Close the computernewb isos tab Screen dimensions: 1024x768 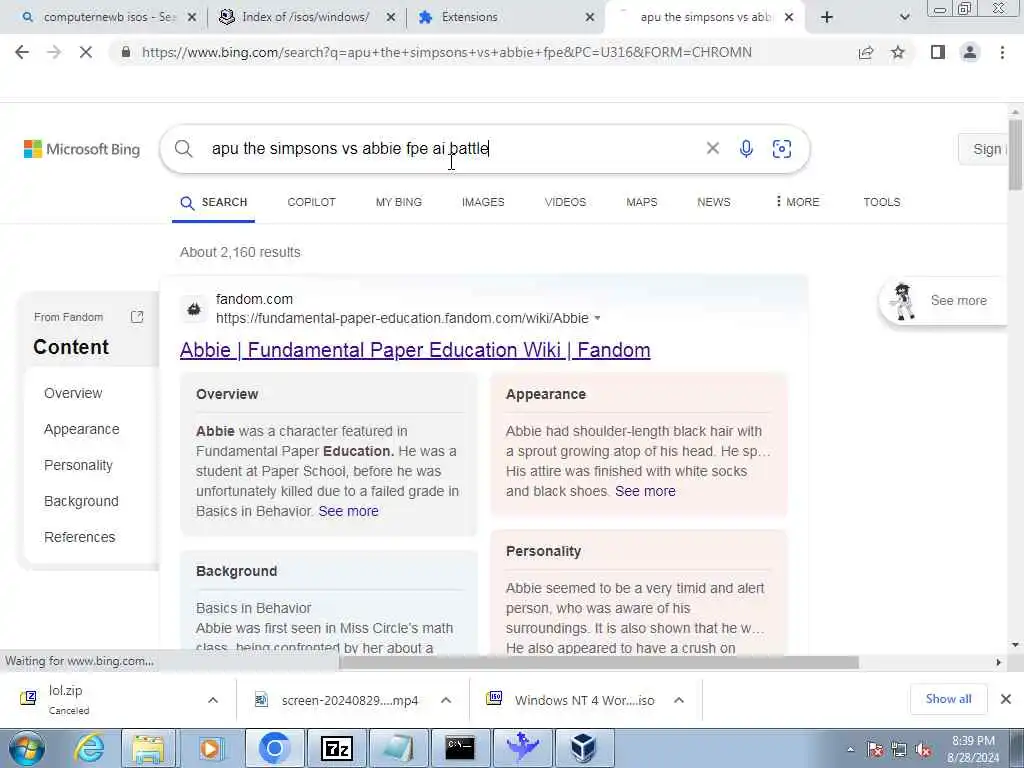click(192, 17)
